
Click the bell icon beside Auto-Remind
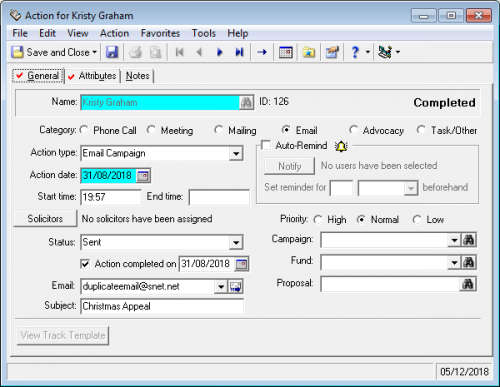[341, 146]
